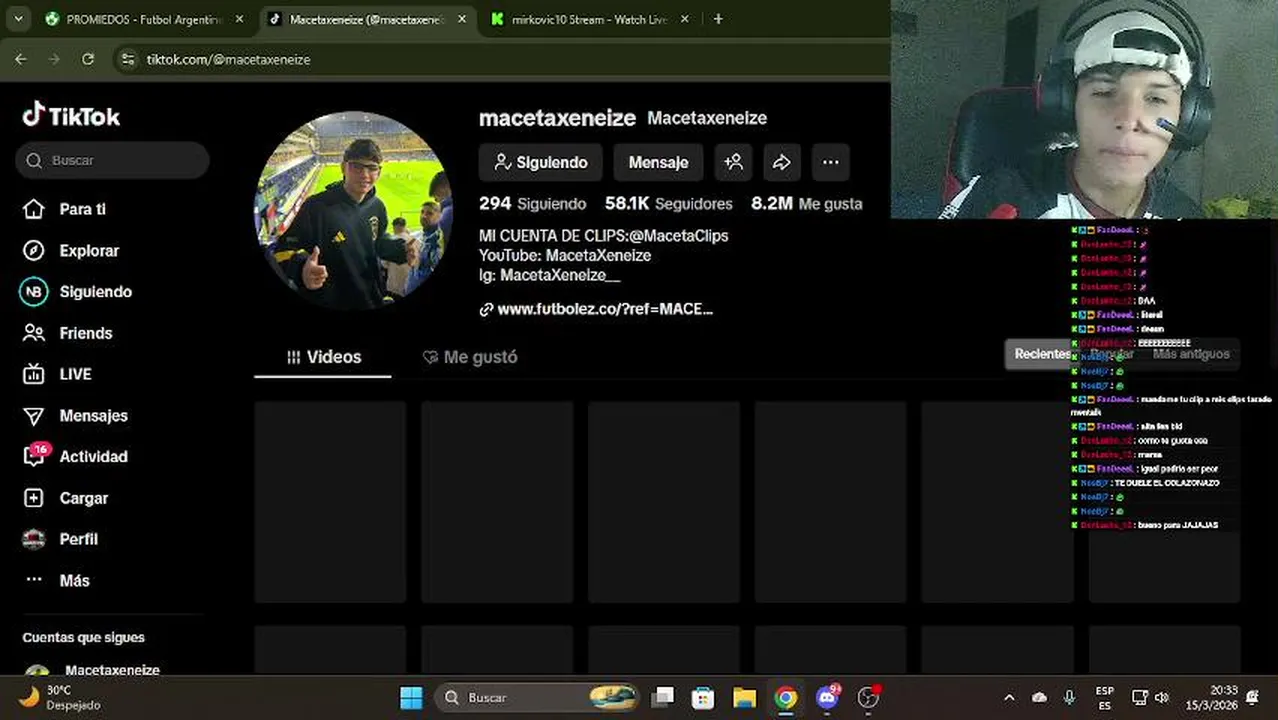Open Microsoft Store from taskbar
The height and width of the screenshot is (720, 1278).
[703, 697]
